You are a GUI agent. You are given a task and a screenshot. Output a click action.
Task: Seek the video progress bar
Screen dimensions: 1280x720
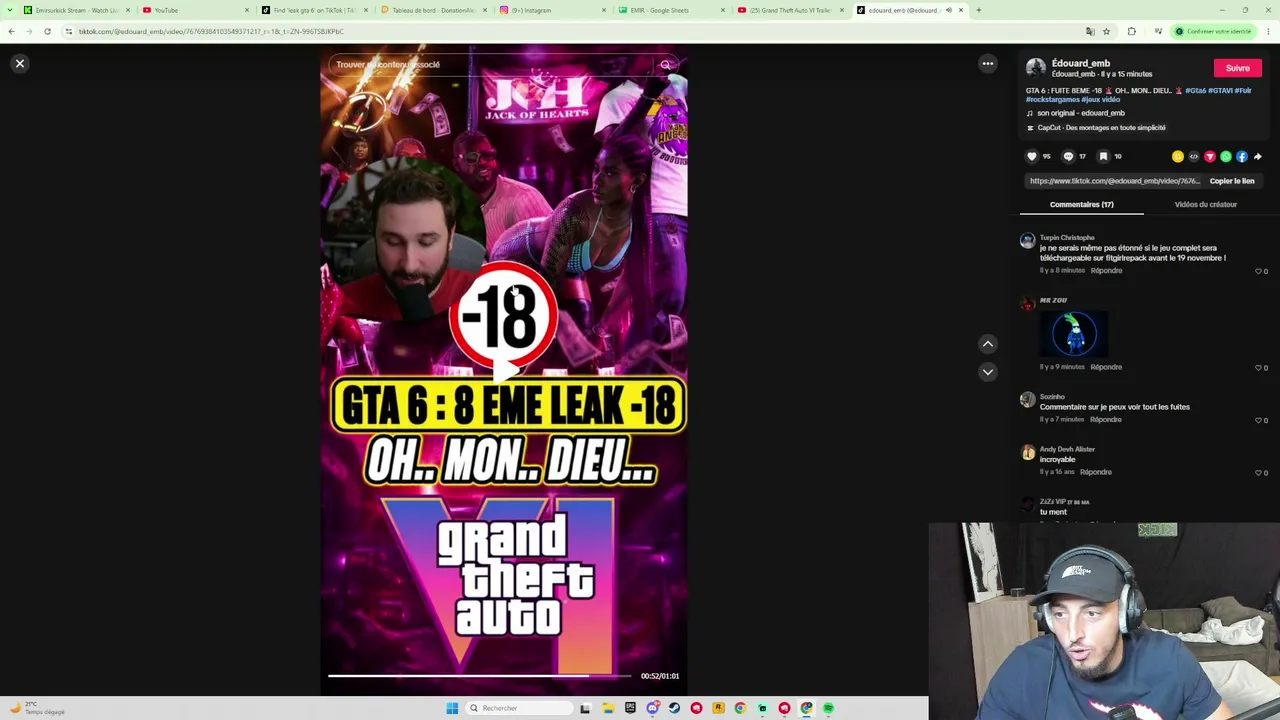[480, 676]
